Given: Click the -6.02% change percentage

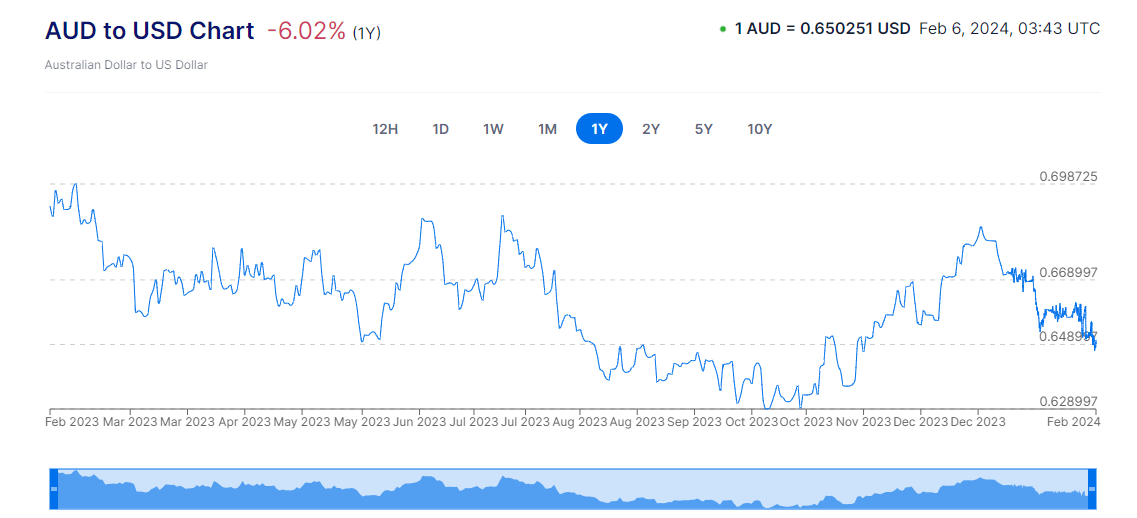Looking at the screenshot, I should coord(307,31).
